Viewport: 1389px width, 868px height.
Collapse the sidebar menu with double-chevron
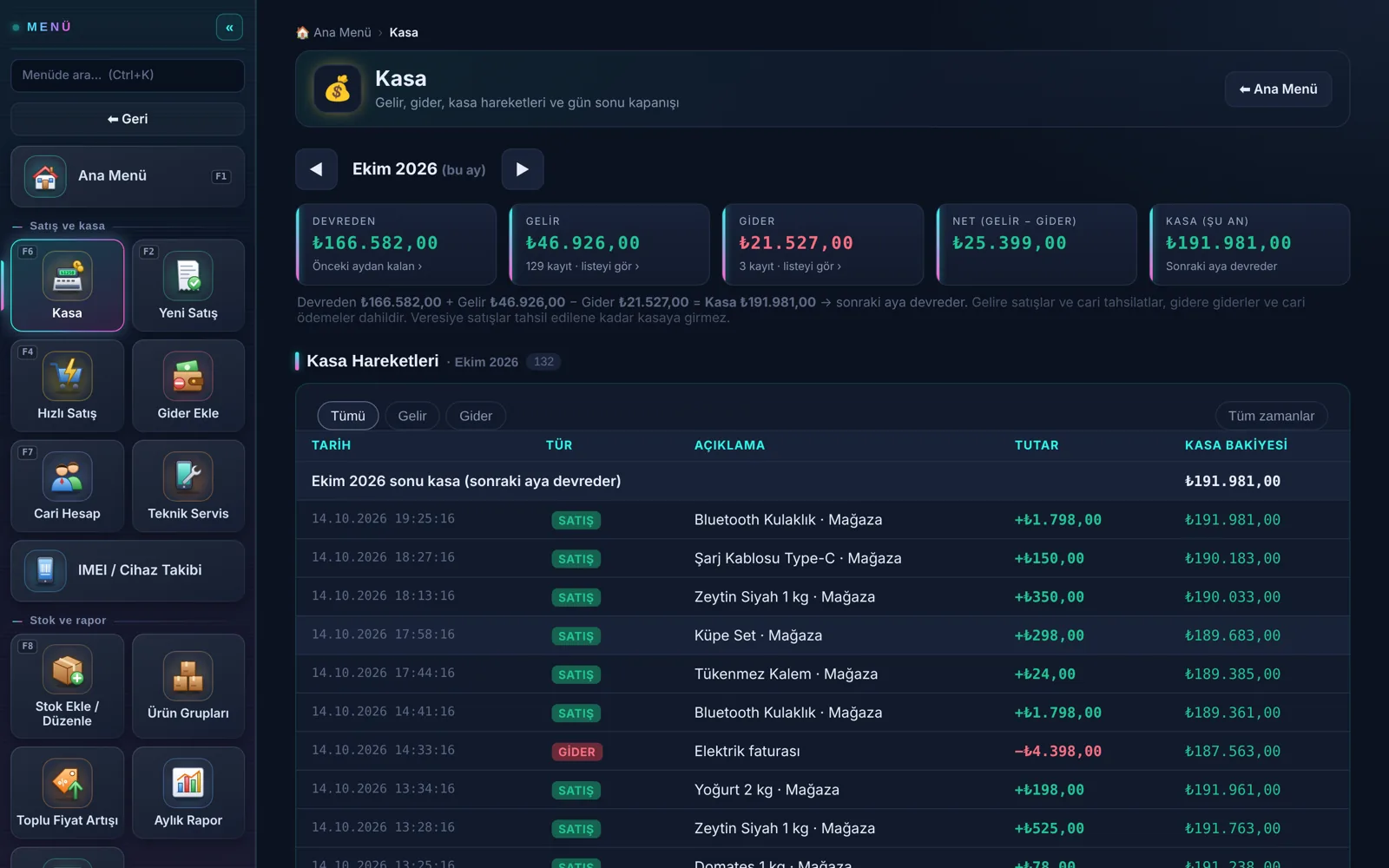point(229,27)
